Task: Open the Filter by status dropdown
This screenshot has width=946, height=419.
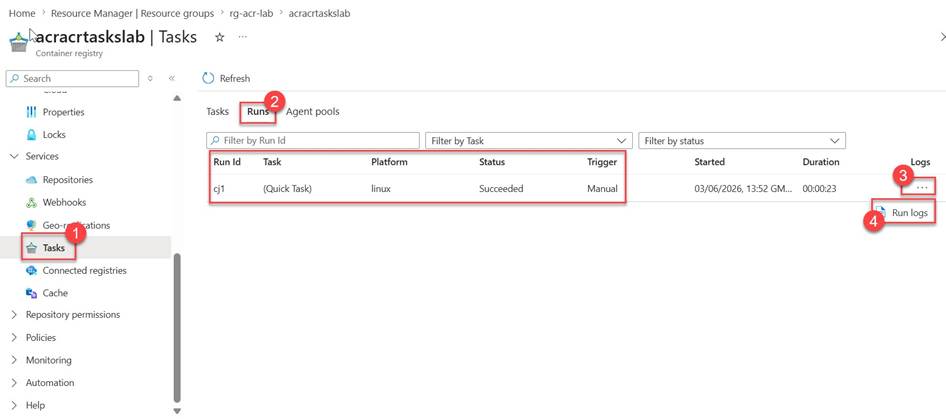Action: 742,141
